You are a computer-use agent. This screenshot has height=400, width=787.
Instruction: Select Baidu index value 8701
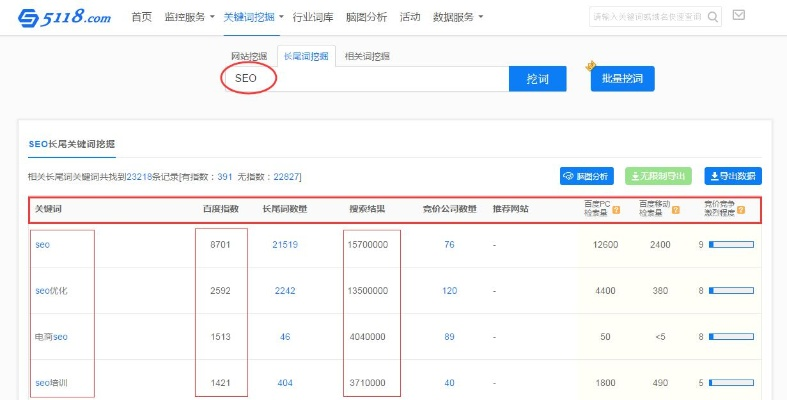[x=220, y=244]
